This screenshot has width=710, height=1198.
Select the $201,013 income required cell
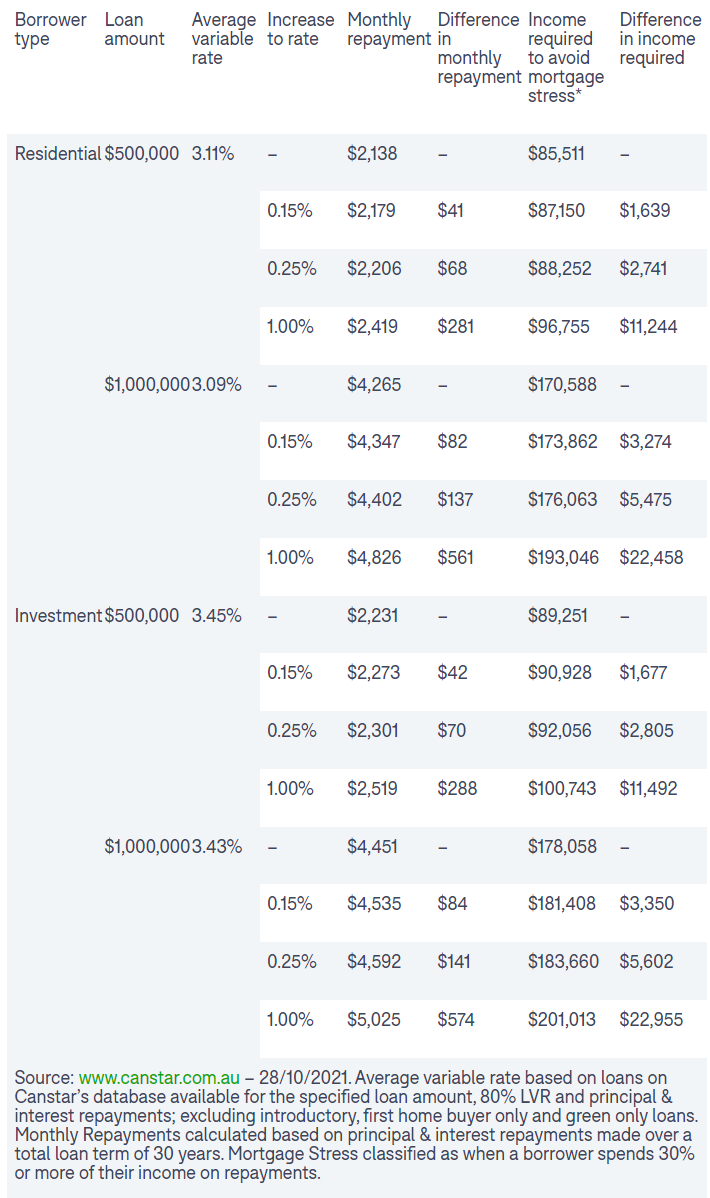point(562,1020)
